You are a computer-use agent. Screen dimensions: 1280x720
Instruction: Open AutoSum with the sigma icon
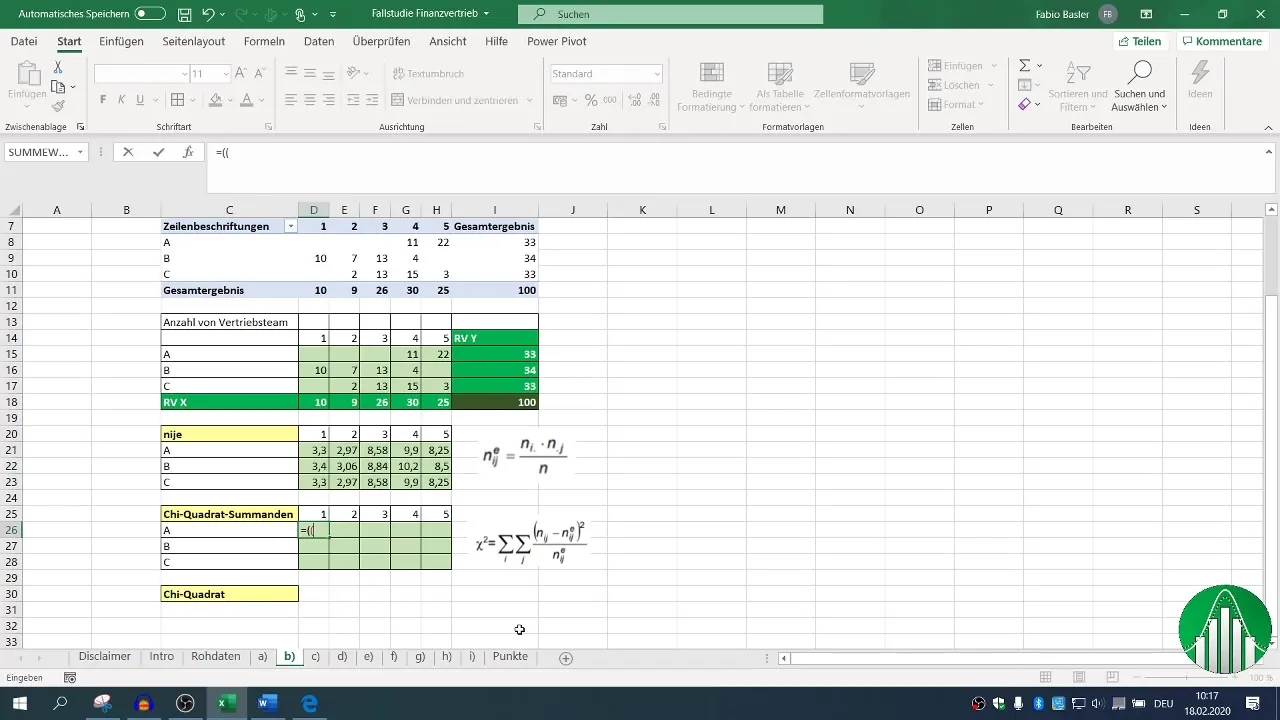point(1025,66)
